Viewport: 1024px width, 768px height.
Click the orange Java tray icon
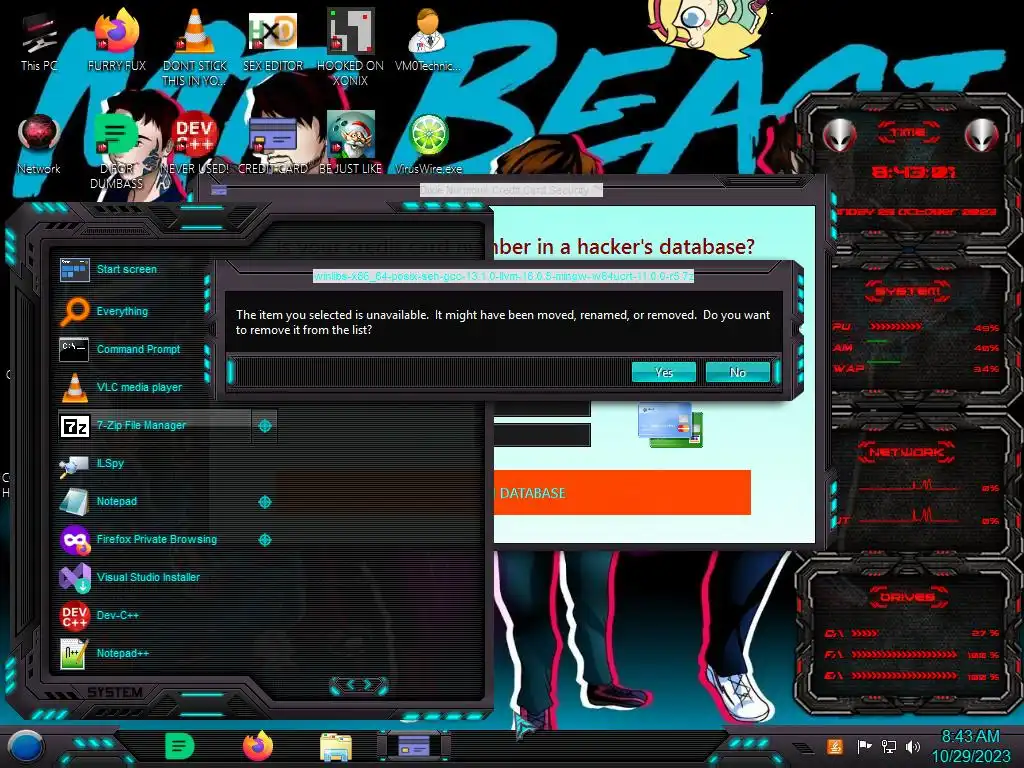[835, 747]
